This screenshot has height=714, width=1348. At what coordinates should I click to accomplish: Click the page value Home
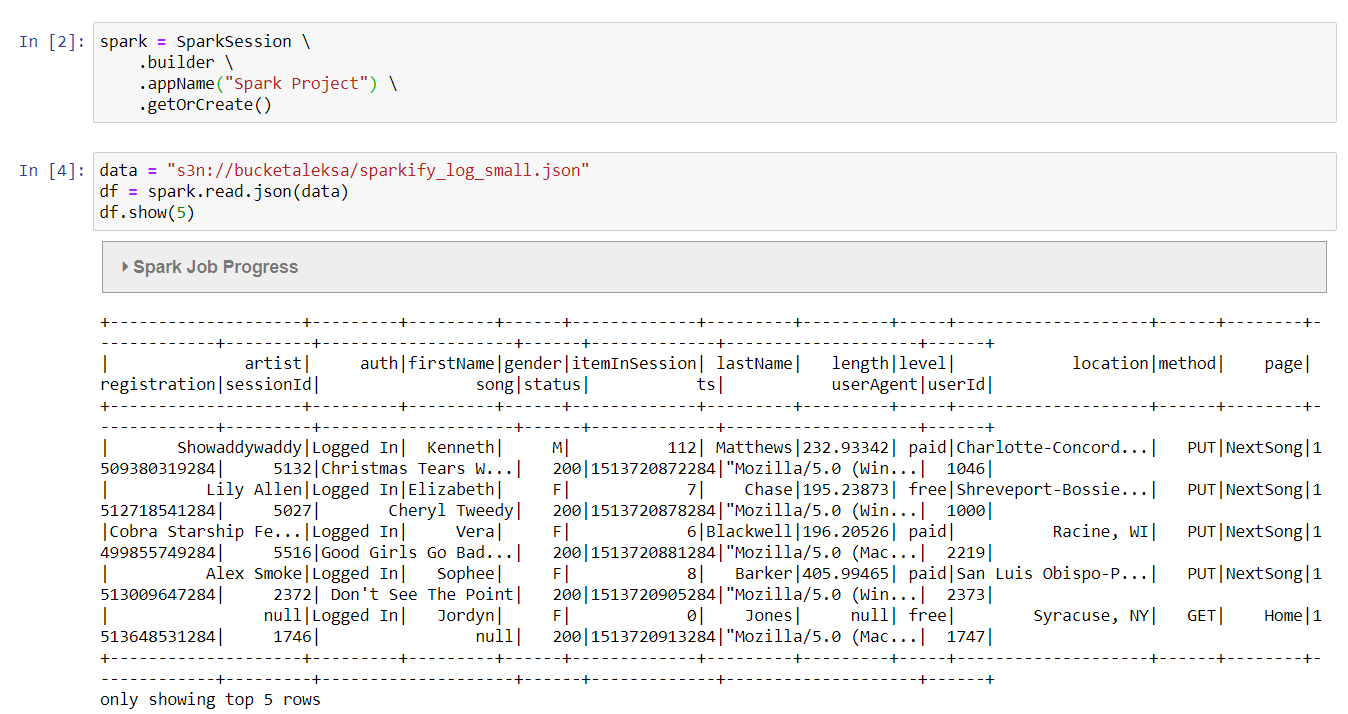click(x=1283, y=616)
